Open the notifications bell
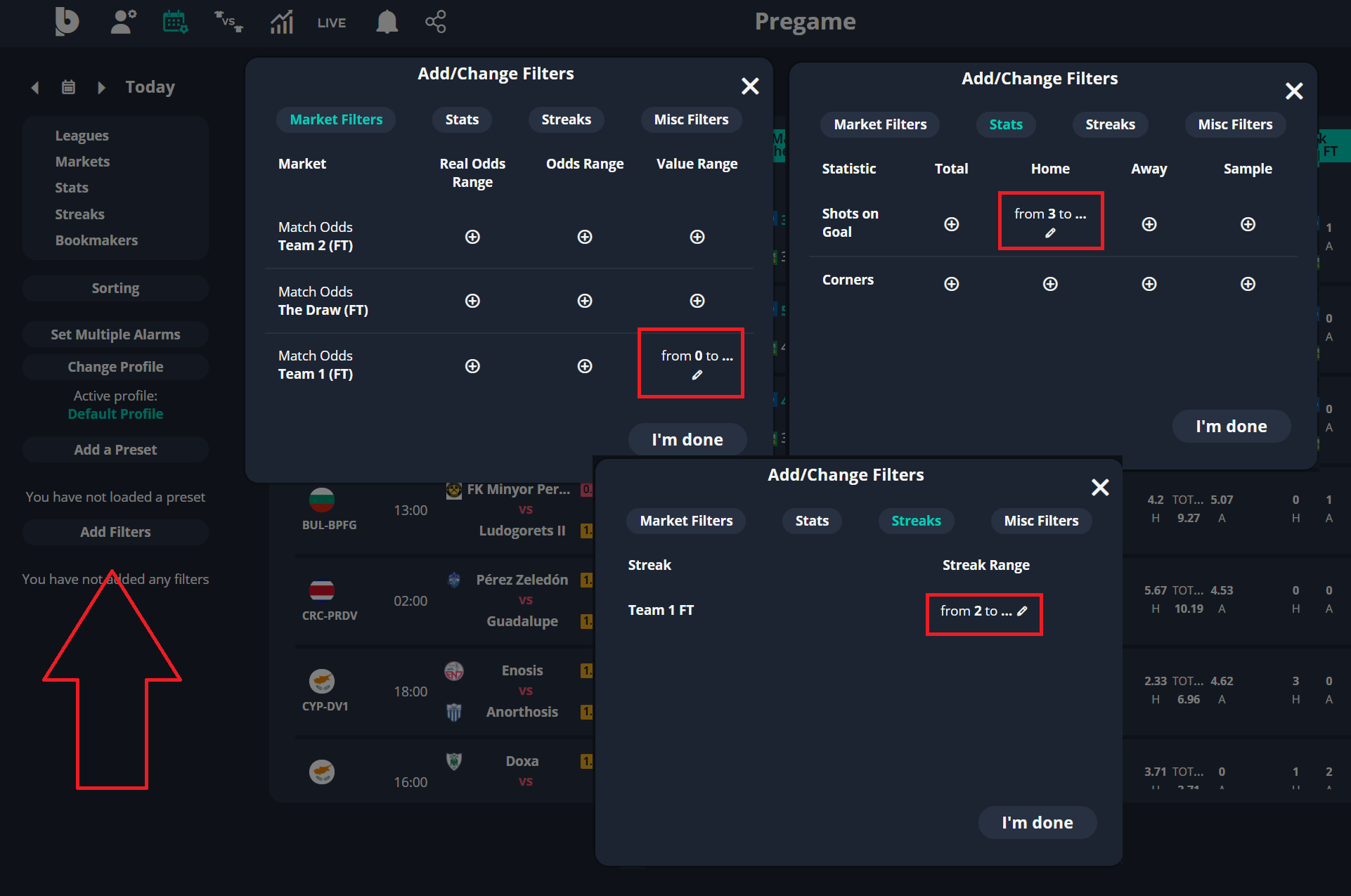 pos(386,22)
